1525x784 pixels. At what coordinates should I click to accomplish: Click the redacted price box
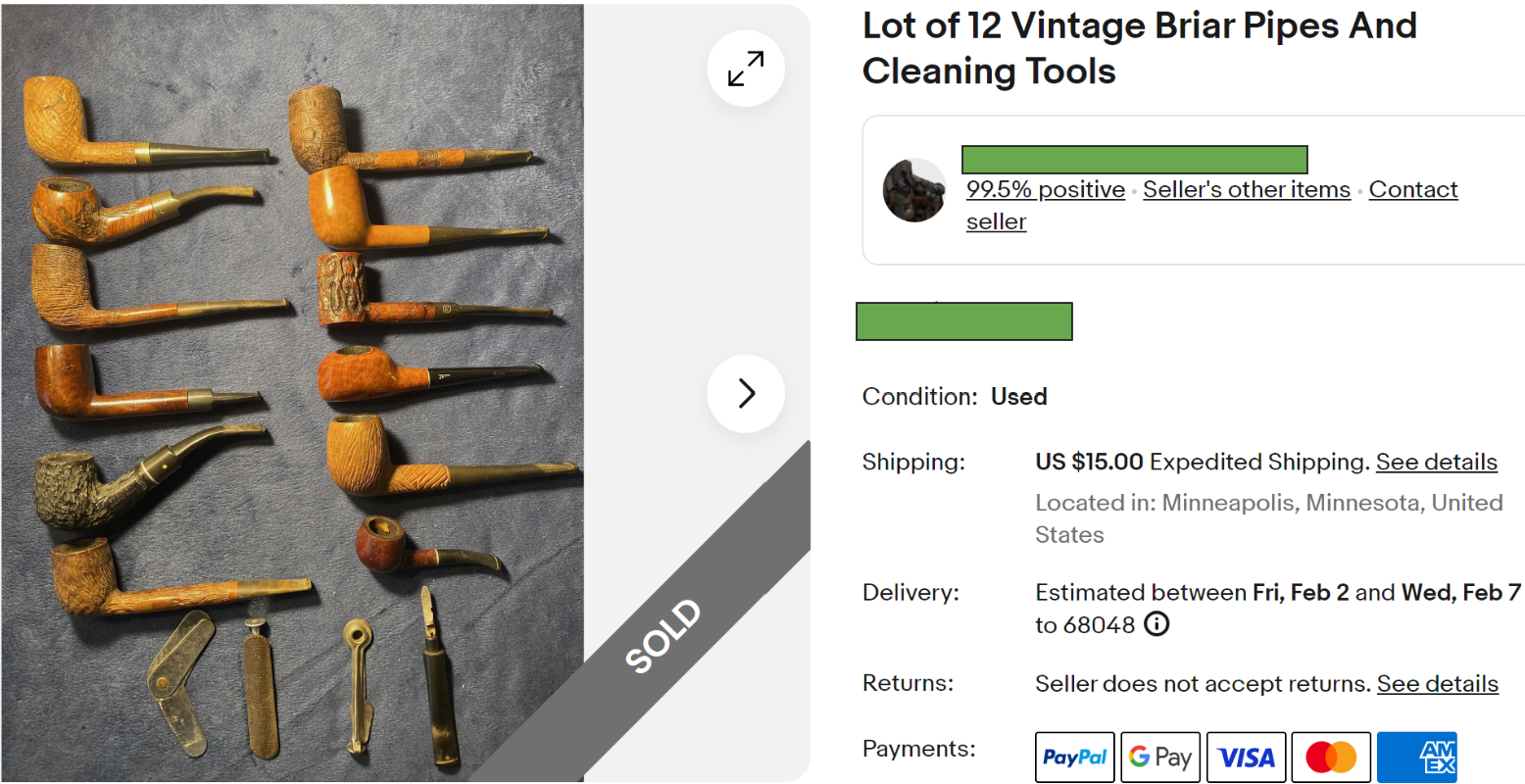click(963, 321)
